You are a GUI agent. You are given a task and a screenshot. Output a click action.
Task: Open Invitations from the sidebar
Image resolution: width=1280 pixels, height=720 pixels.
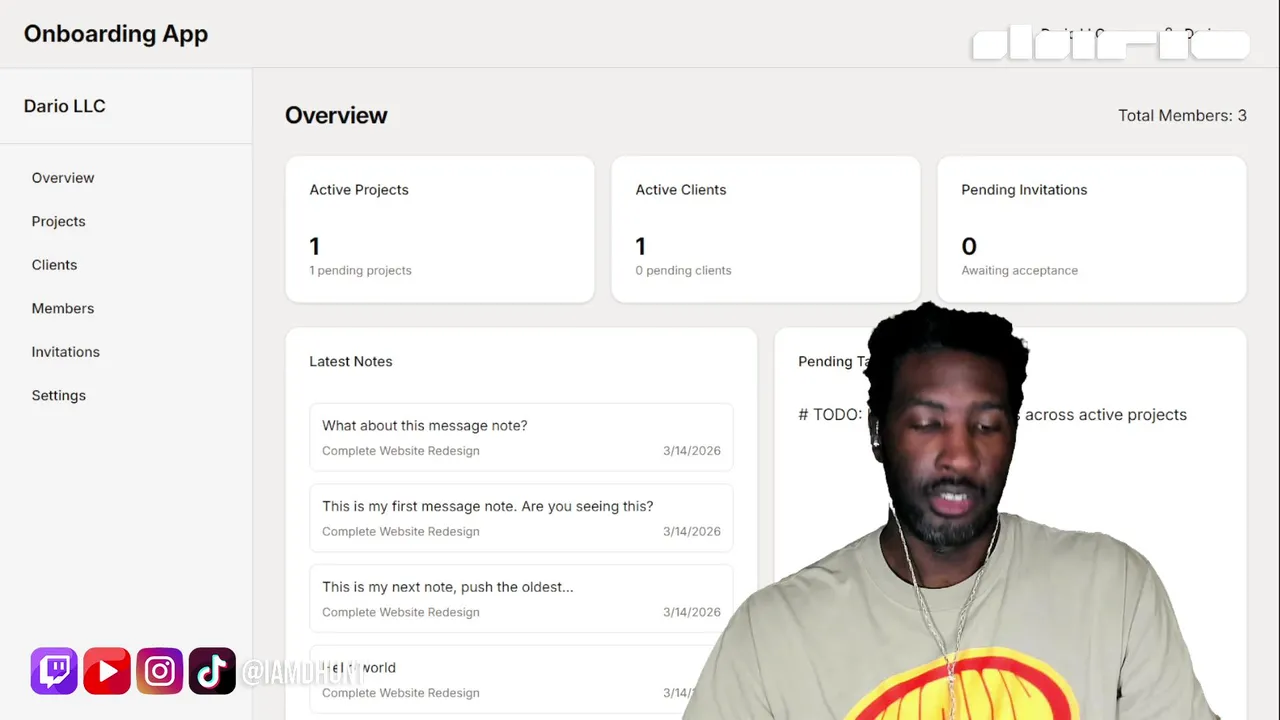pyautogui.click(x=66, y=352)
